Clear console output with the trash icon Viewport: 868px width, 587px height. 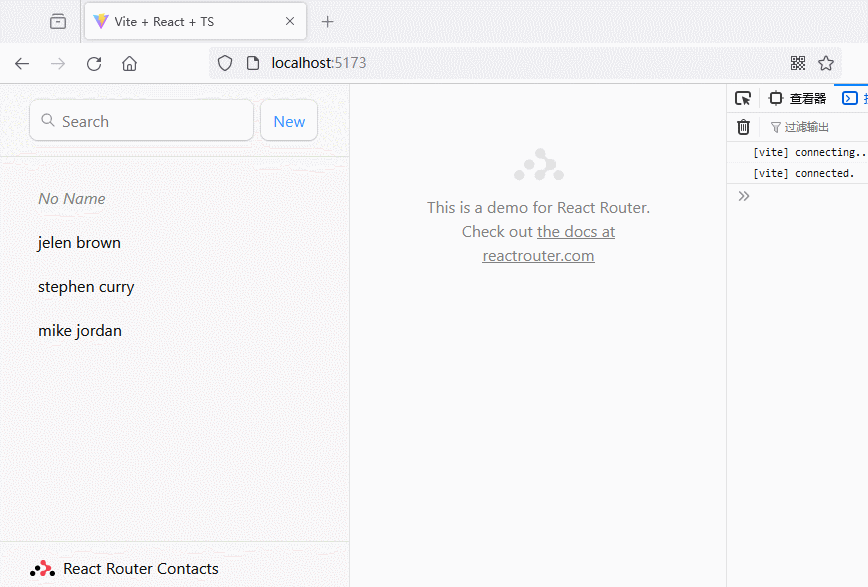point(743,127)
